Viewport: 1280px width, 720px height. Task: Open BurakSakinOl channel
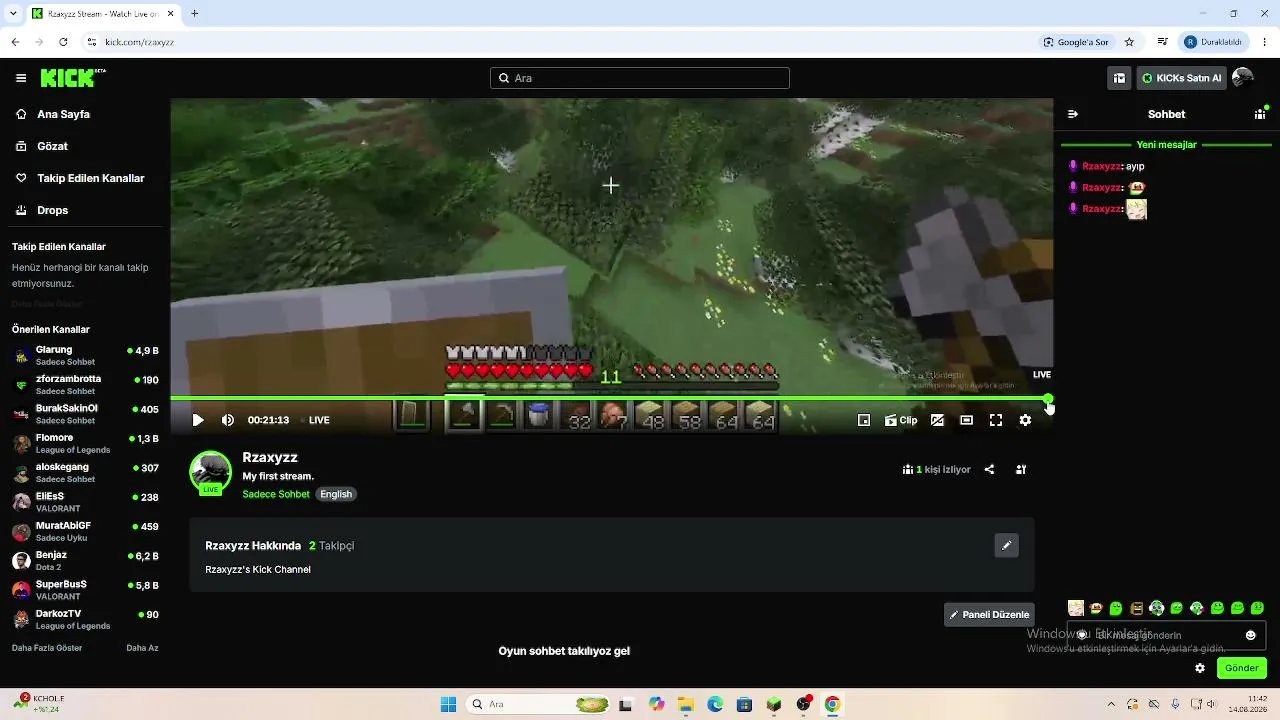coord(85,414)
